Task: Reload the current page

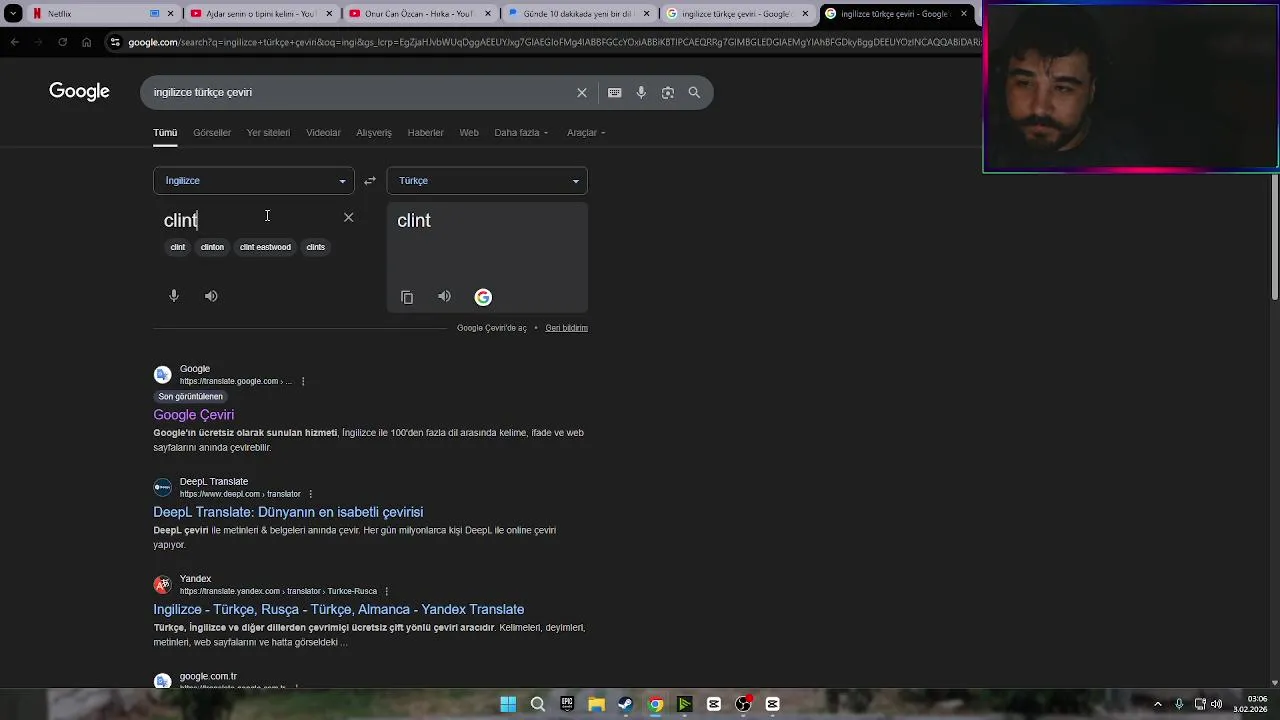Action: point(62,42)
